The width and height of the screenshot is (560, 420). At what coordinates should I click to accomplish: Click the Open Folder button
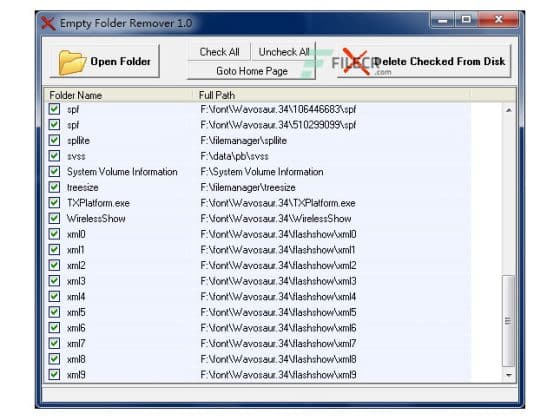click(x=104, y=61)
